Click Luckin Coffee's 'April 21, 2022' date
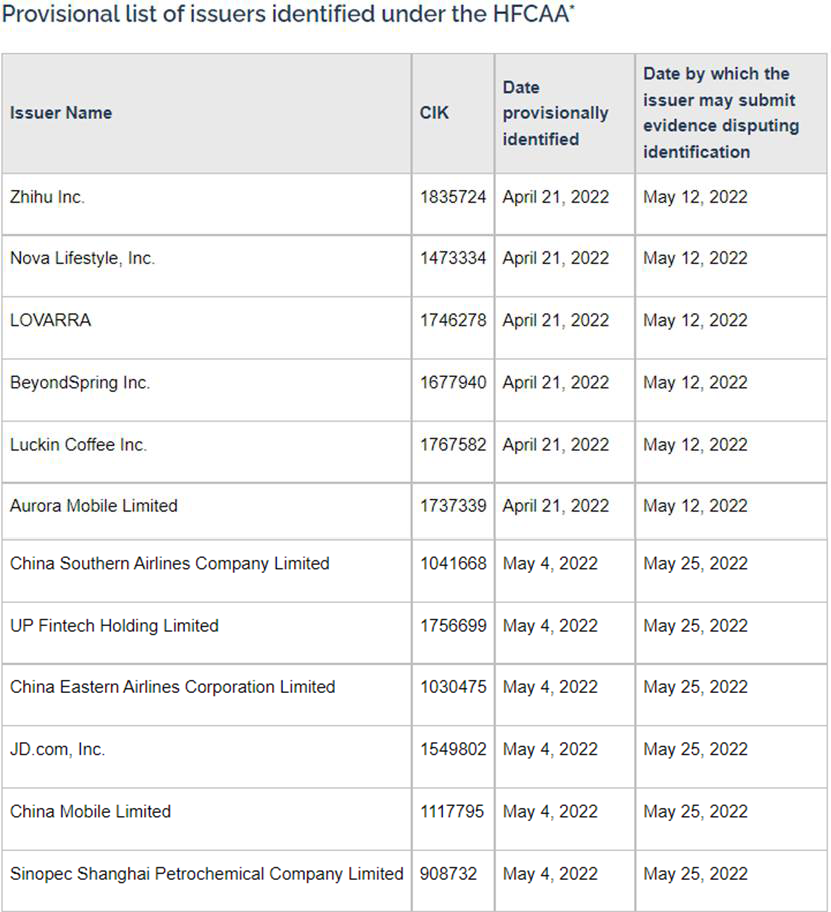The height and width of the screenshot is (912, 831). click(556, 446)
